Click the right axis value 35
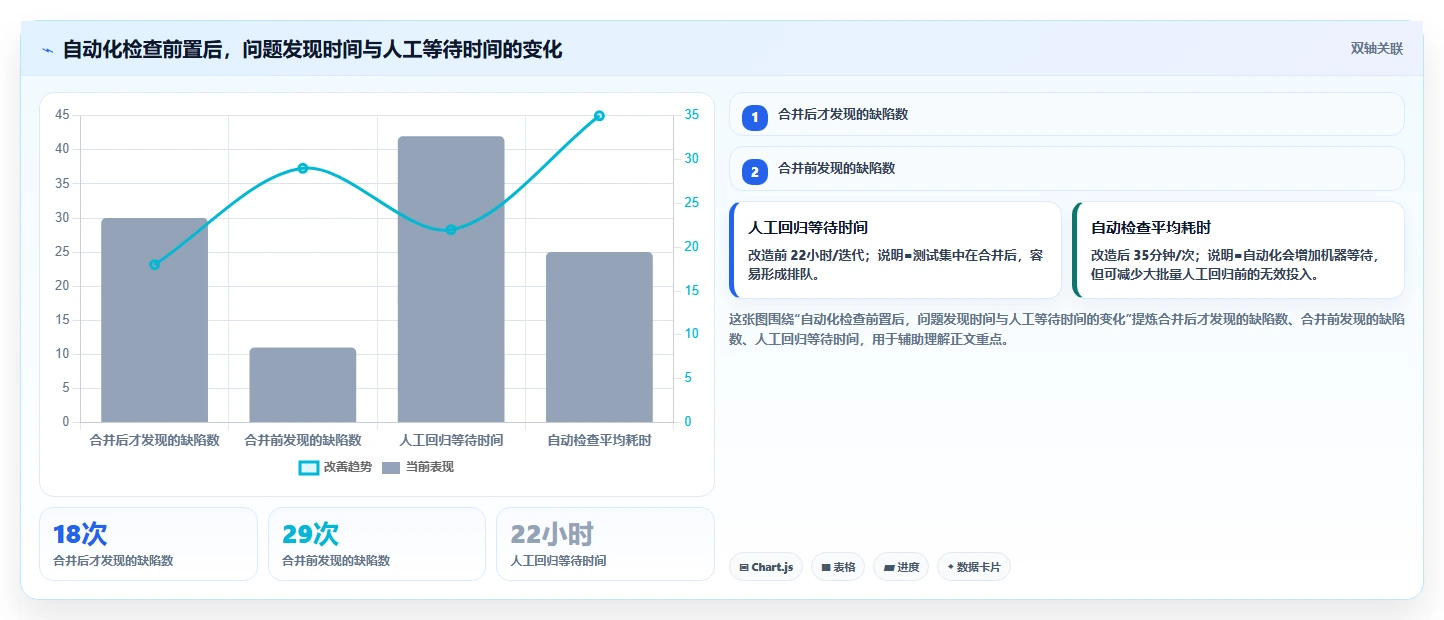Viewport: 1444px width, 620px height. [692, 115]
